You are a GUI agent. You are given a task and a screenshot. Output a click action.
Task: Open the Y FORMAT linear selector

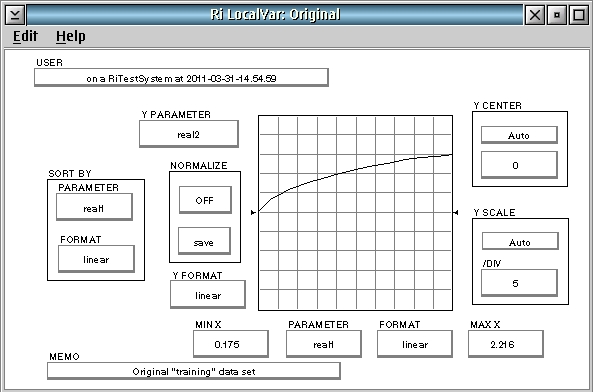point(208,294)
